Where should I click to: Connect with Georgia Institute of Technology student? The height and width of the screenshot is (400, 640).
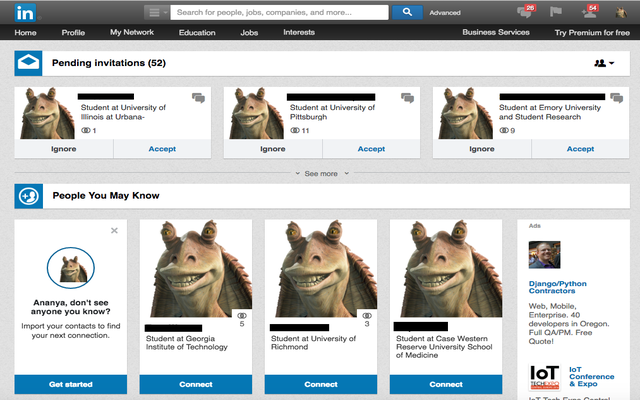pyautogui.click(x=196, y=384)
